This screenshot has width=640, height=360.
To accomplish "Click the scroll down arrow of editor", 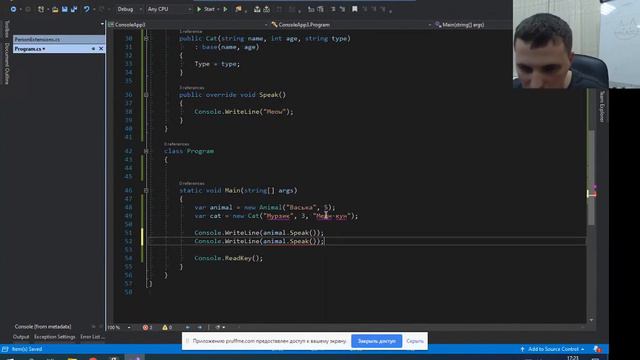I will 591,320.
